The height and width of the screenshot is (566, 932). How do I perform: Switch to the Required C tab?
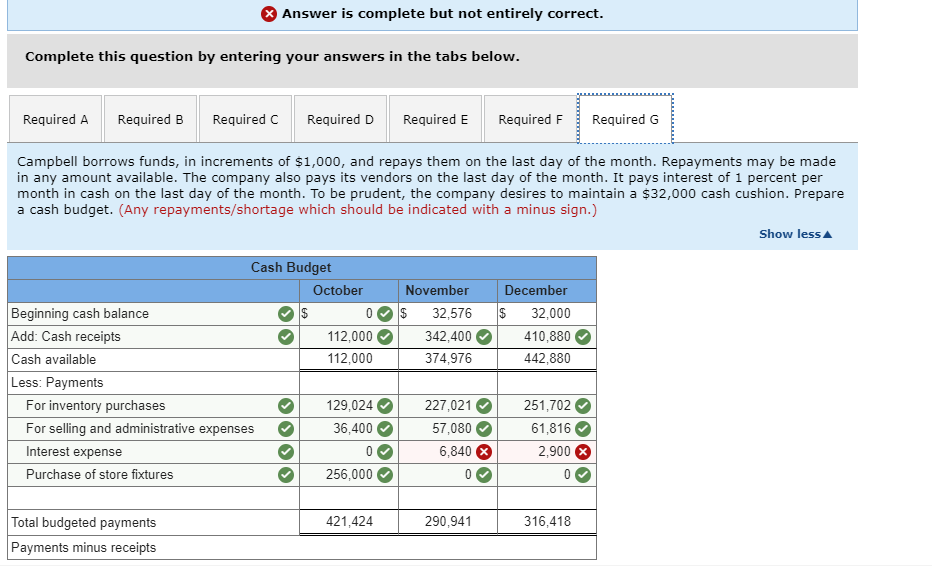[245, 119]
